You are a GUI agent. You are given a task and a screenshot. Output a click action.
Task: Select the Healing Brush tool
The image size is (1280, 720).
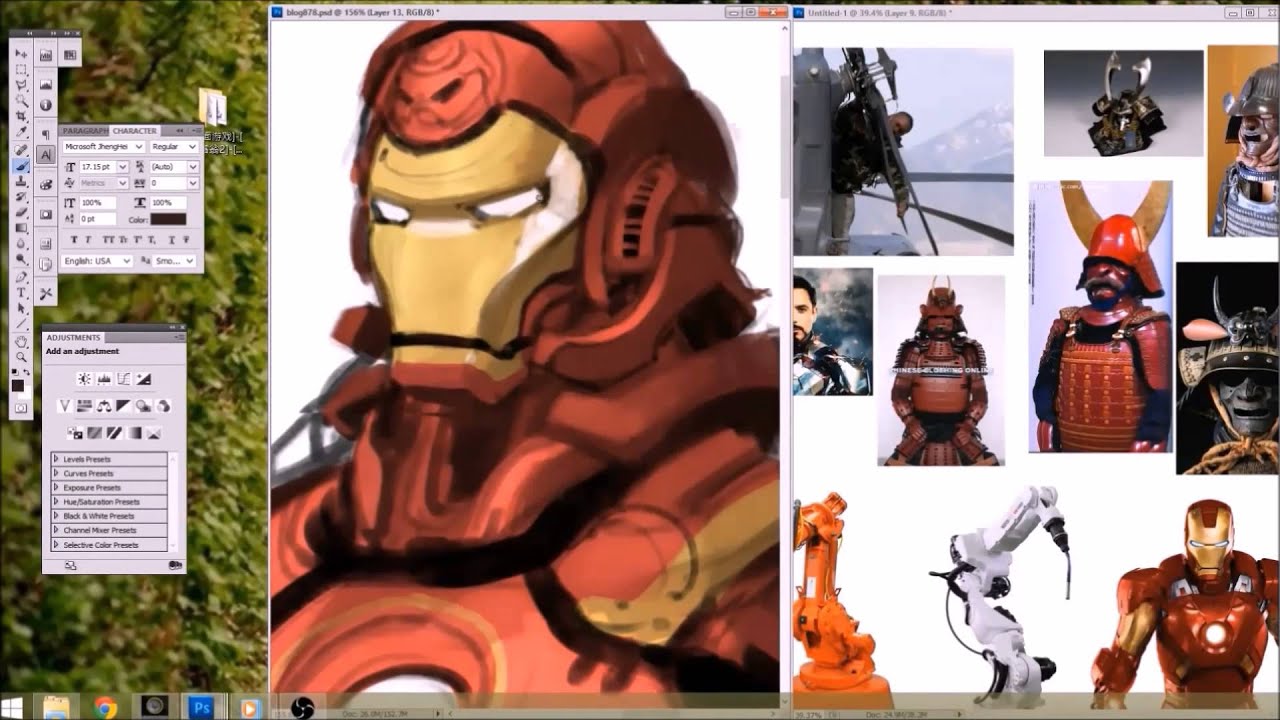(21, 150)
